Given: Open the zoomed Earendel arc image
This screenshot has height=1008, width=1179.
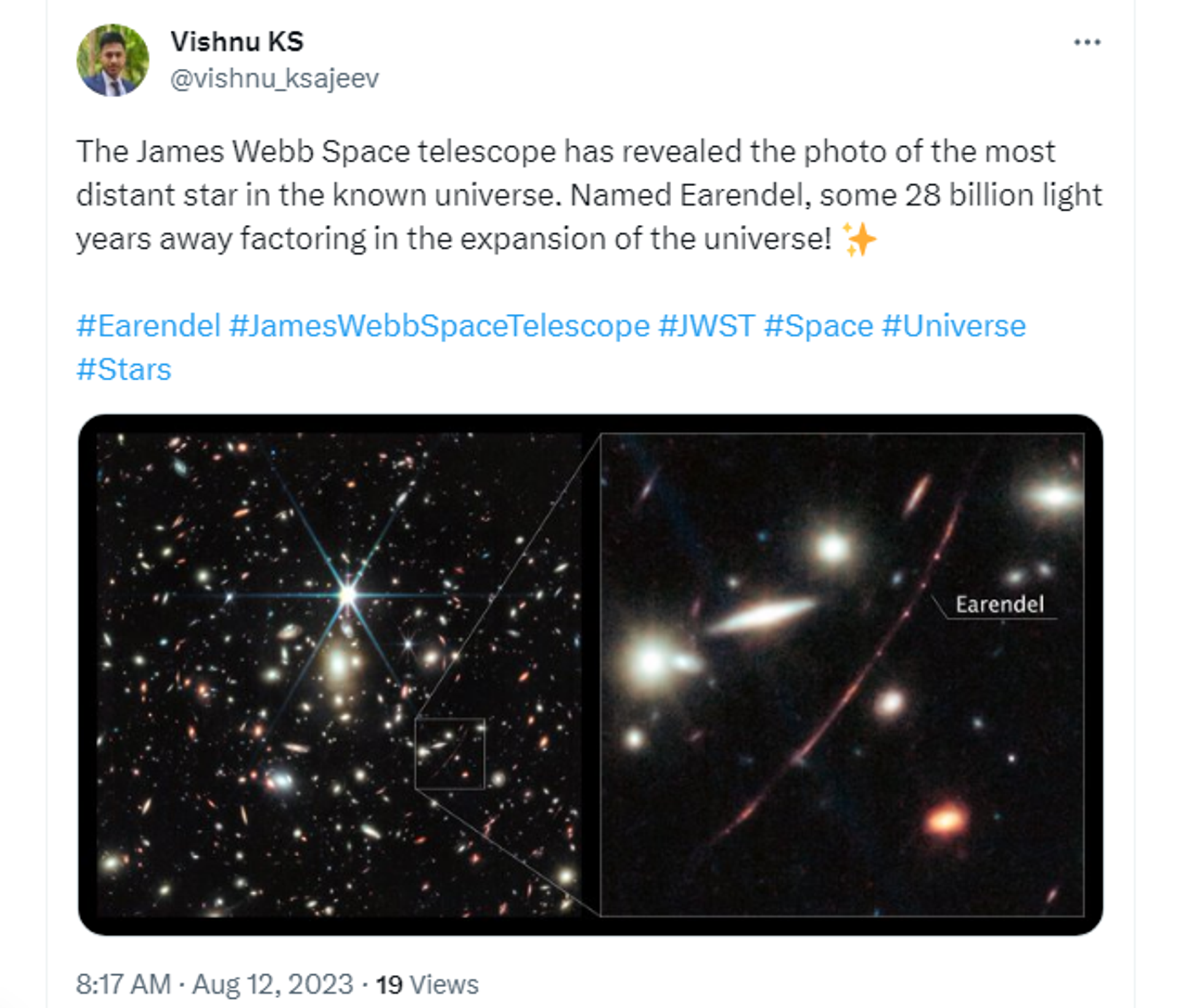Looking at the screenshot, I should pos(842,674).
